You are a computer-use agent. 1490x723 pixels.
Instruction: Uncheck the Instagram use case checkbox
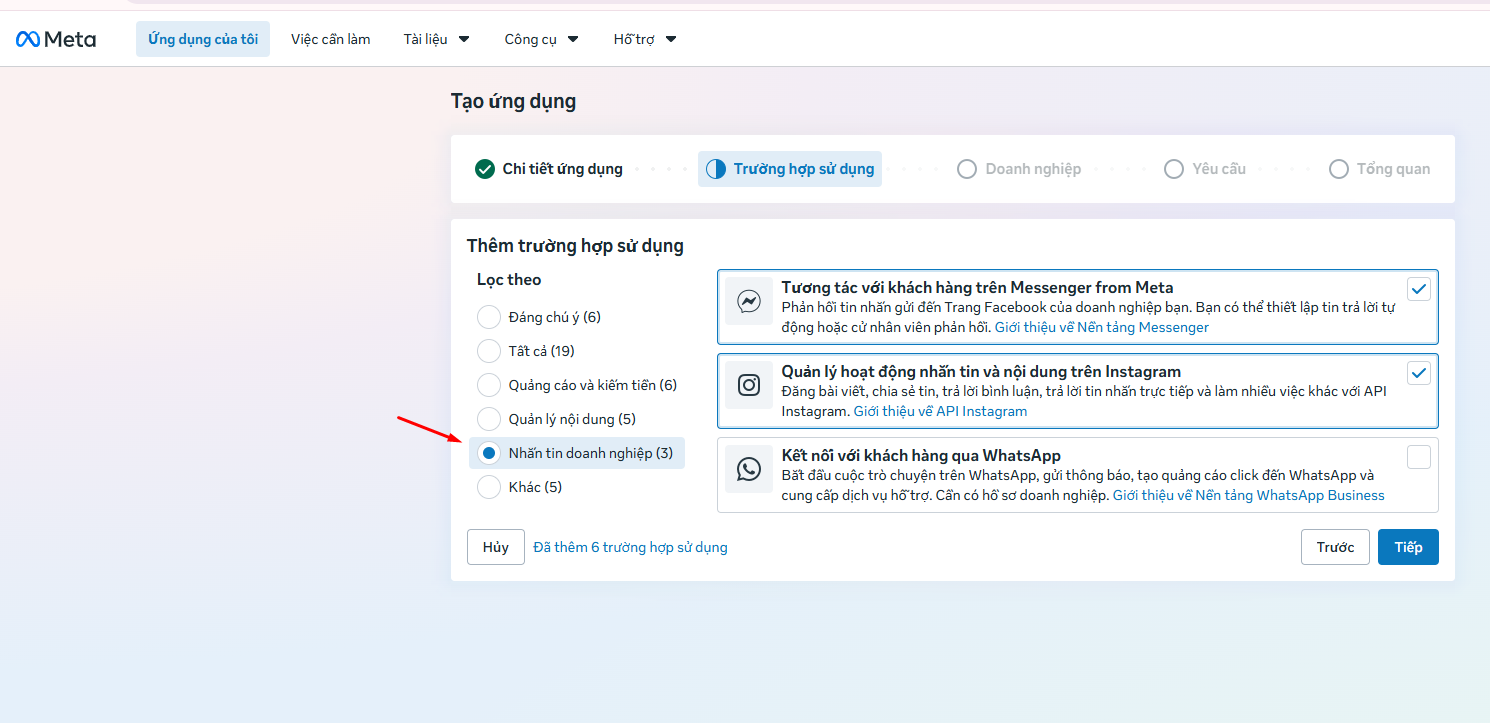[x=1419, y=373]
